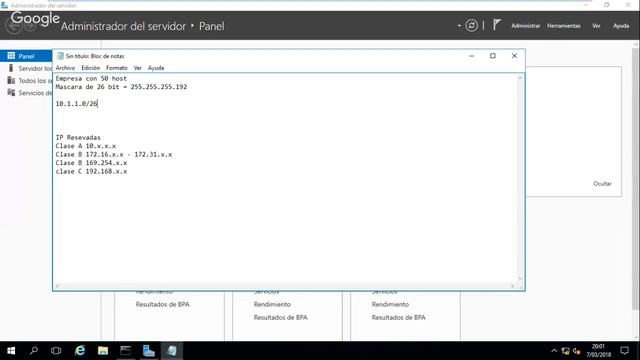Viewport: 640px width, 360px height.
Task: Maximize the Notepad window
Action: point(493,56)
